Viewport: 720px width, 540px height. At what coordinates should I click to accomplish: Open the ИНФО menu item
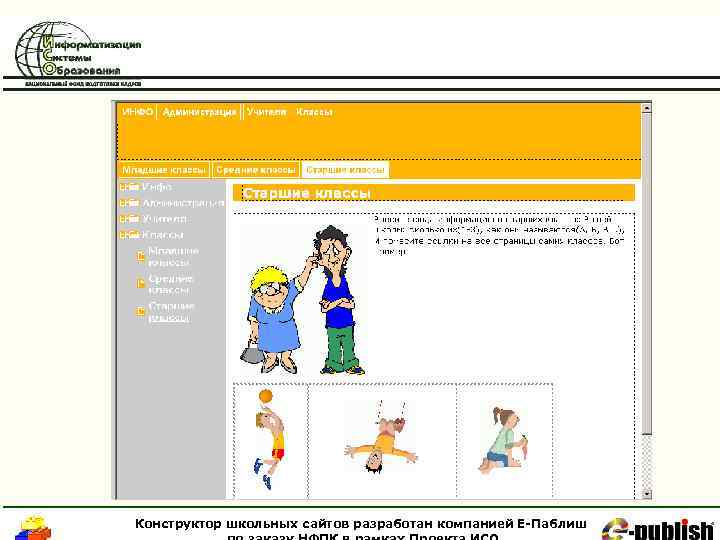pyautogui.click(x=138, y=112)
